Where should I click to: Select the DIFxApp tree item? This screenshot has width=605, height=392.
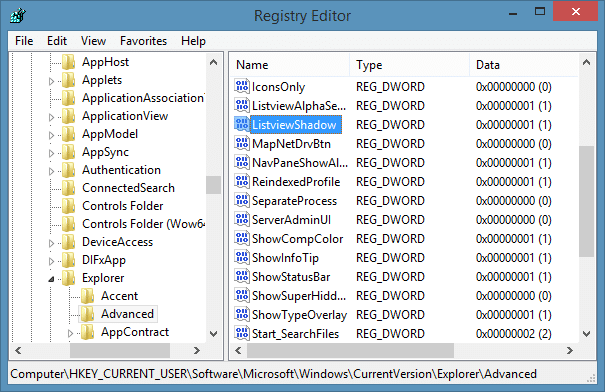(x=104, y=260)
